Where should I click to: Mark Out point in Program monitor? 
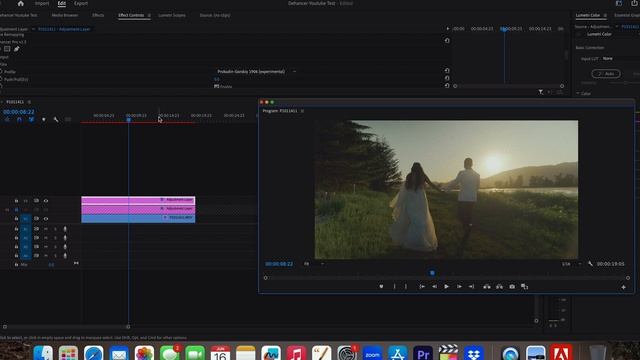pos(406,287)
